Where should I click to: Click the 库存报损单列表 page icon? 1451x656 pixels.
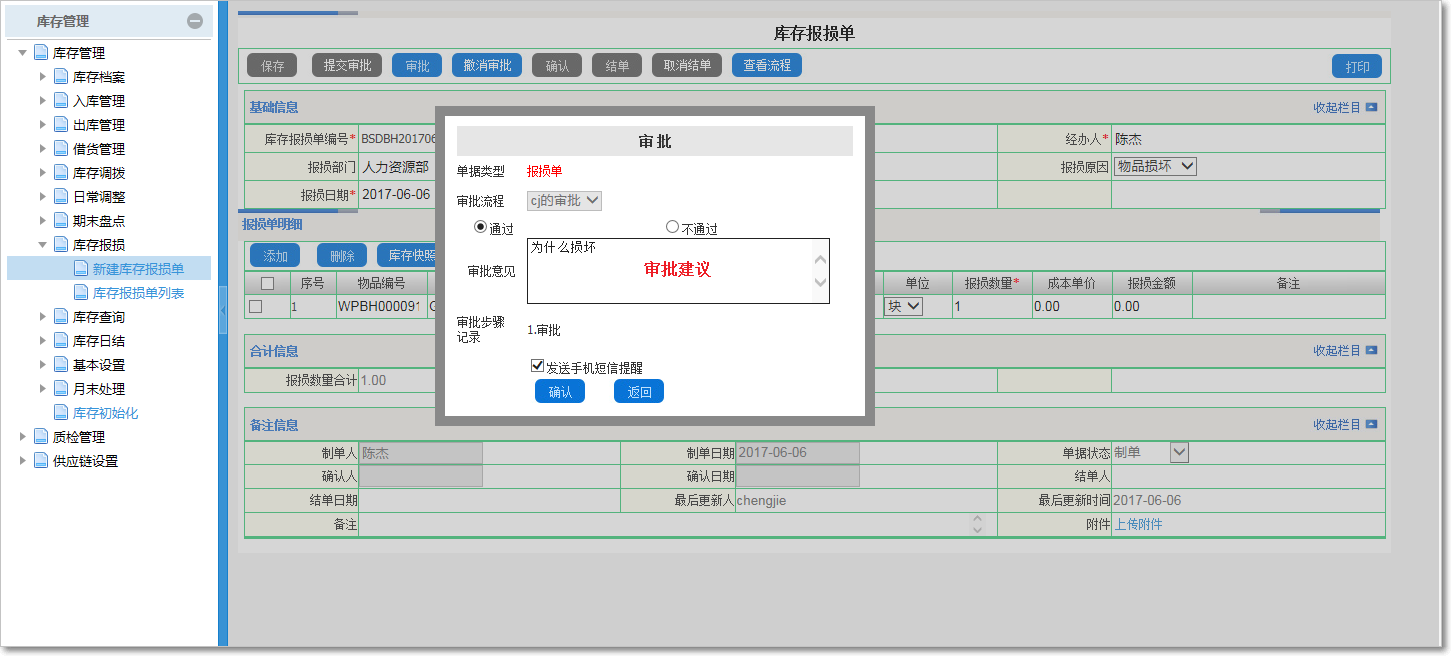coord(81,293)
